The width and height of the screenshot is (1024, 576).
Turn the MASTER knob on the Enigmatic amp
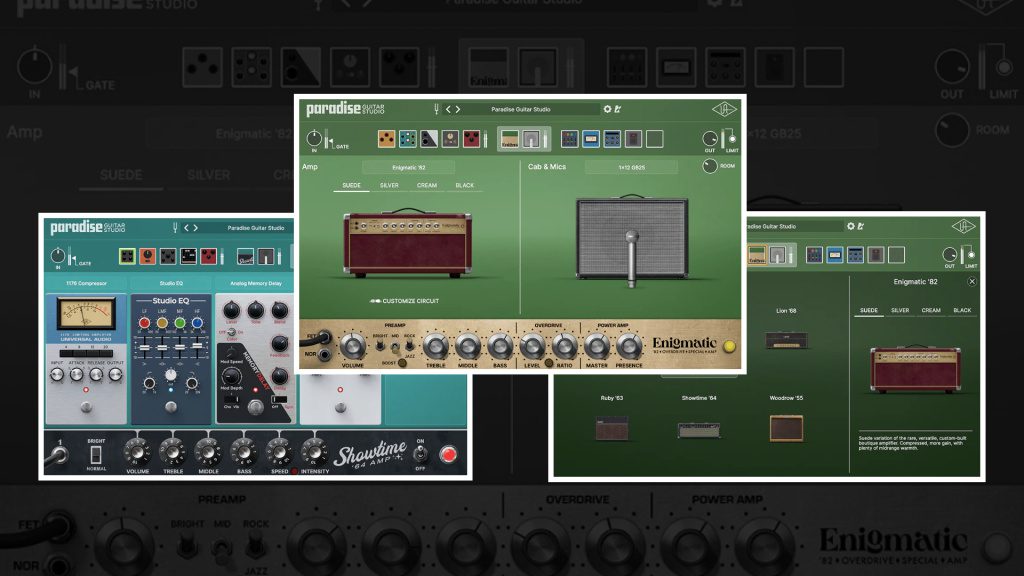point(597,347)
